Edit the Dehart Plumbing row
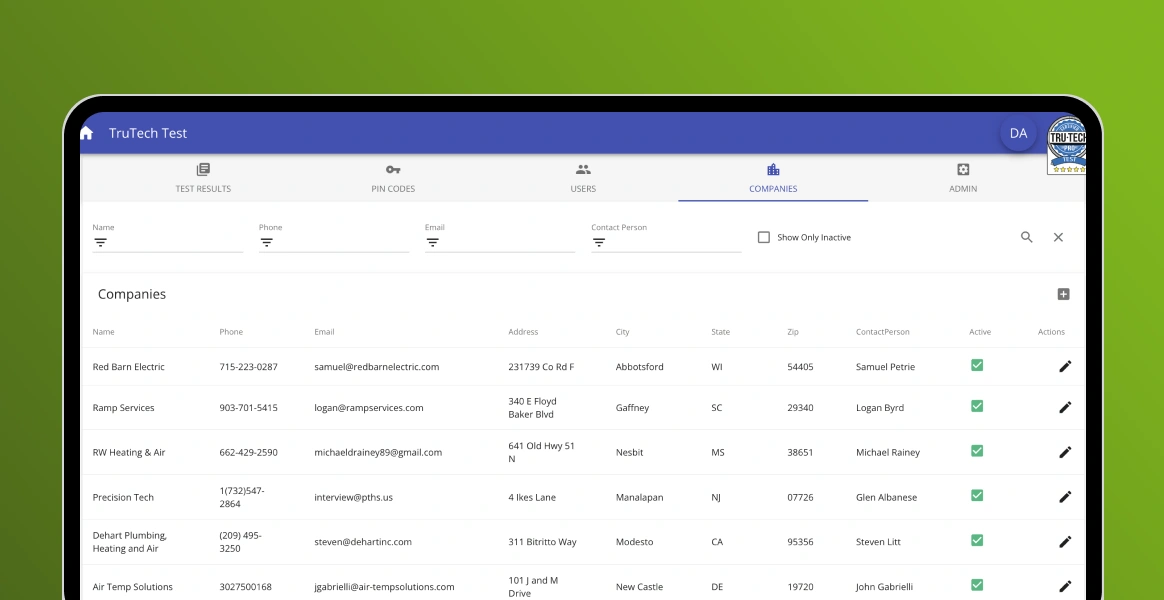1164x600 pixels. (x=1065, y=541)
